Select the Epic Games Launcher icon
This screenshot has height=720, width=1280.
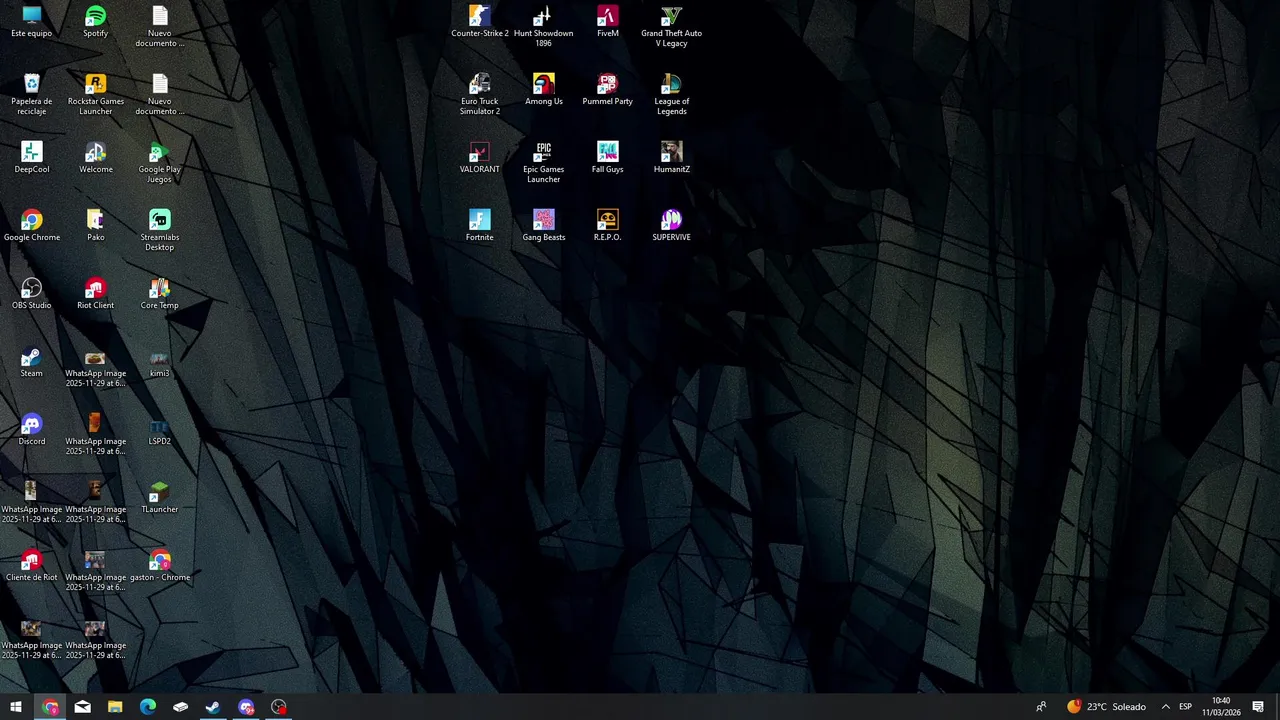coord(544,162)
